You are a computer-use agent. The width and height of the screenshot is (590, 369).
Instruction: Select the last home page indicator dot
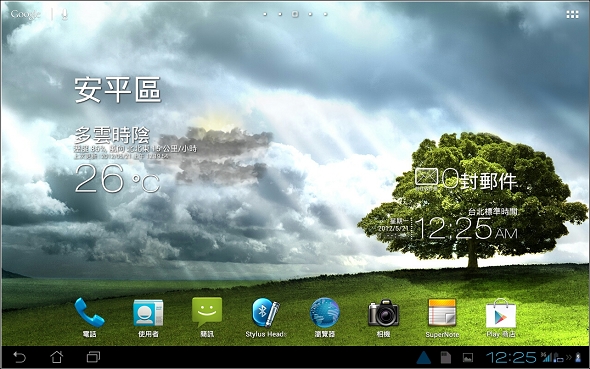pos(325,14)
